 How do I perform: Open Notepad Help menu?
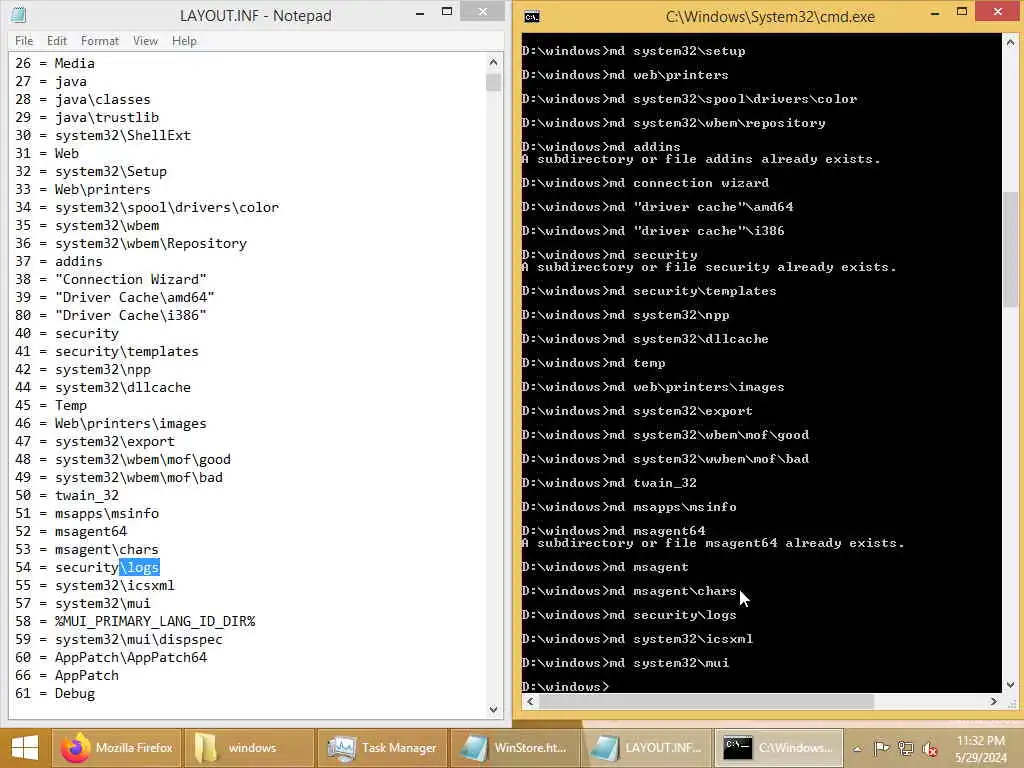point(184,40)
